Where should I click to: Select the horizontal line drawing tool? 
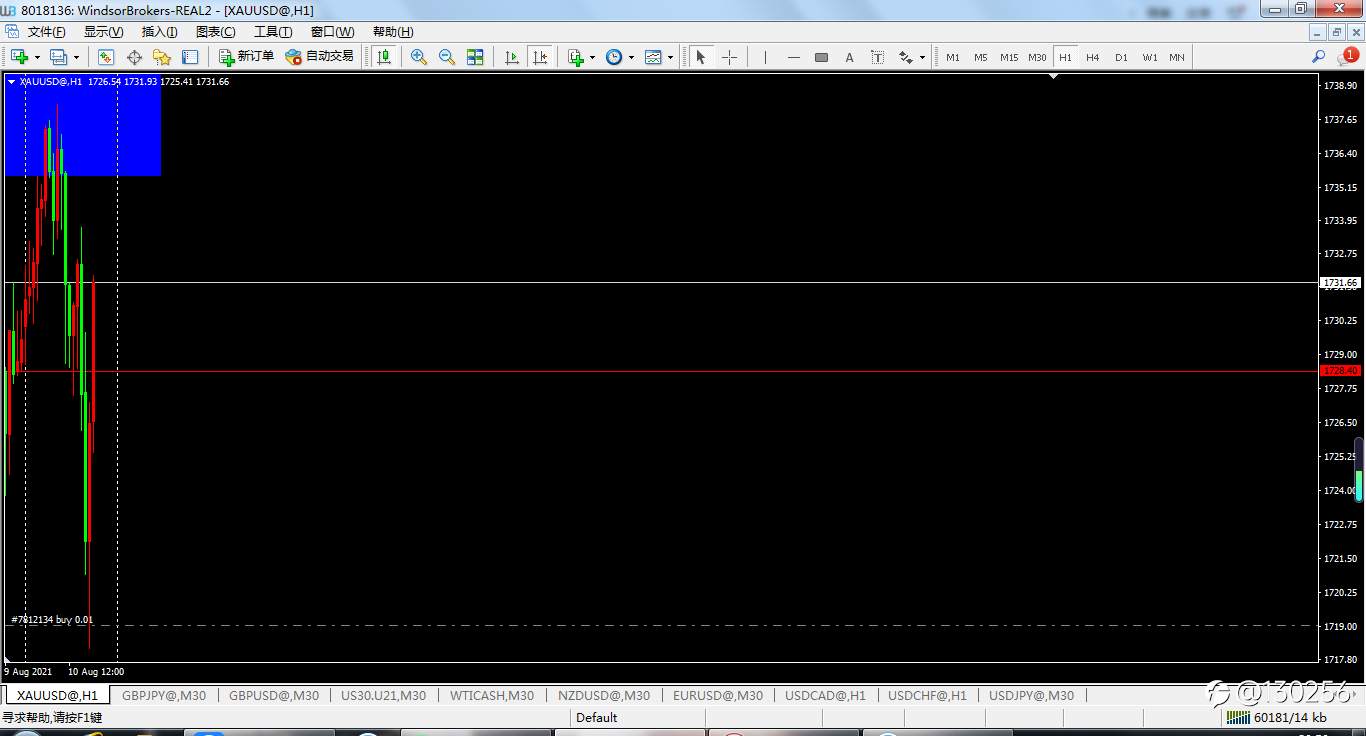(x=793, y=57)
